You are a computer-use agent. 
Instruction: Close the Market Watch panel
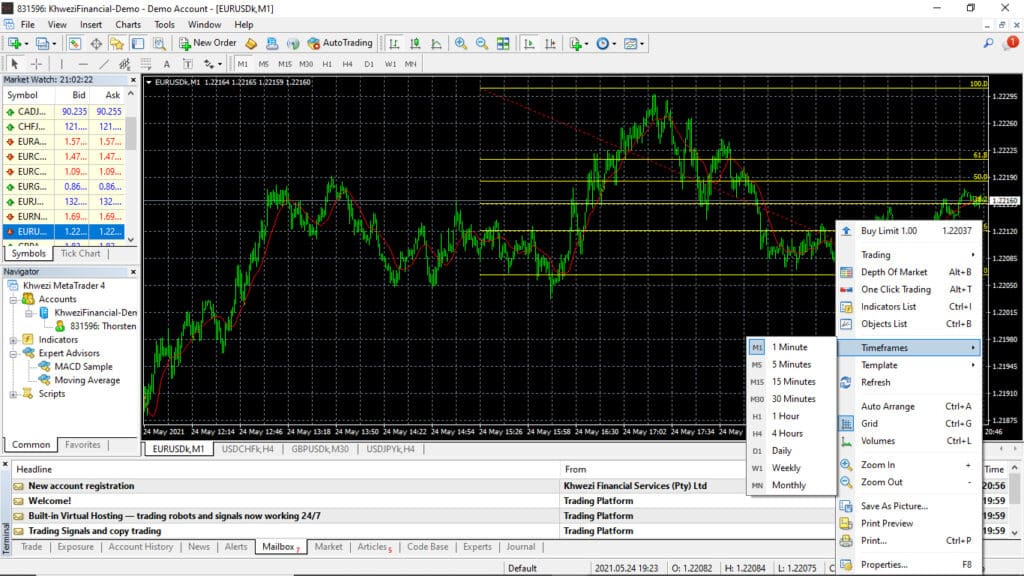(x=133, y=80)
